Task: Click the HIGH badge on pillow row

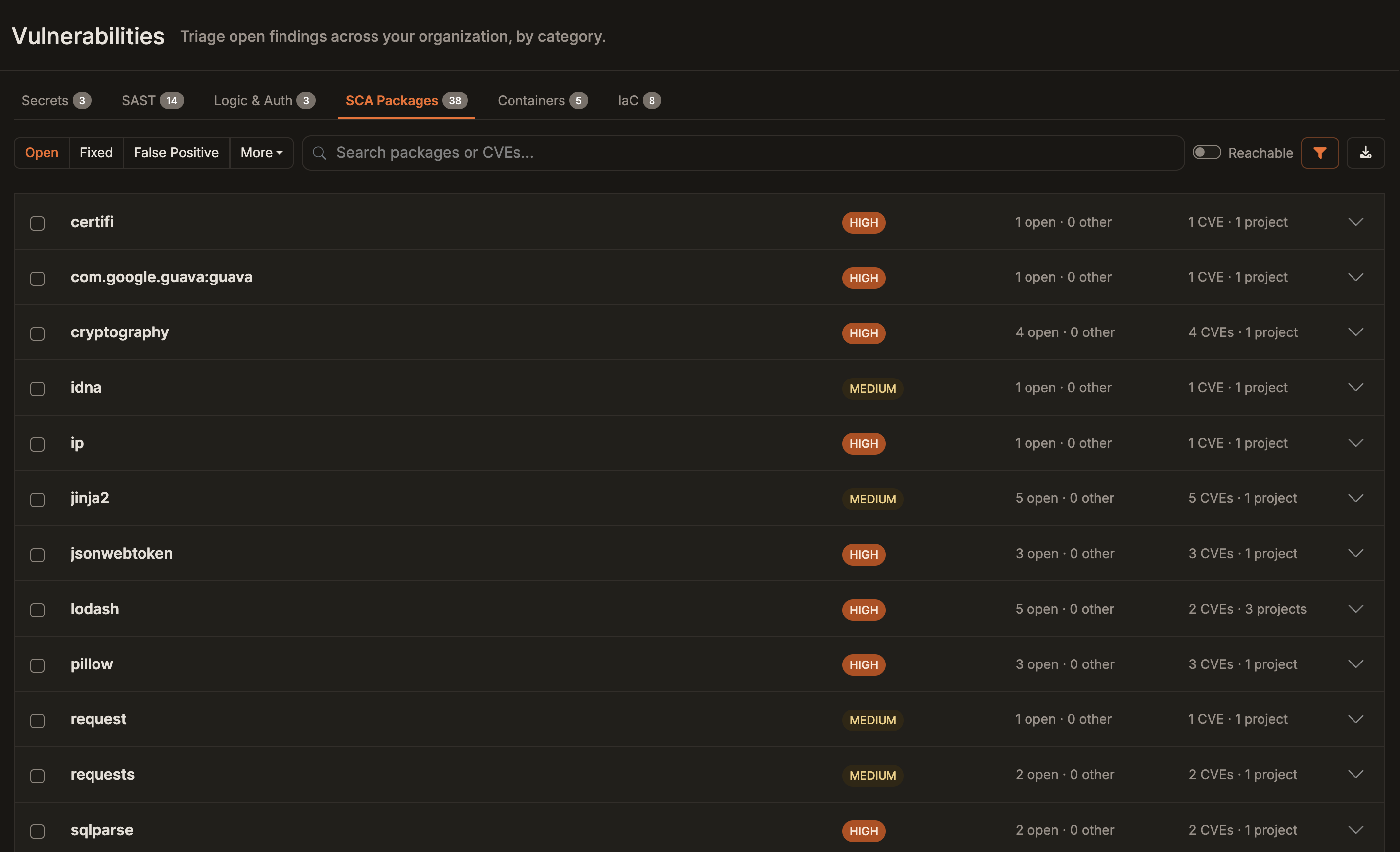Action: [863, 665]
